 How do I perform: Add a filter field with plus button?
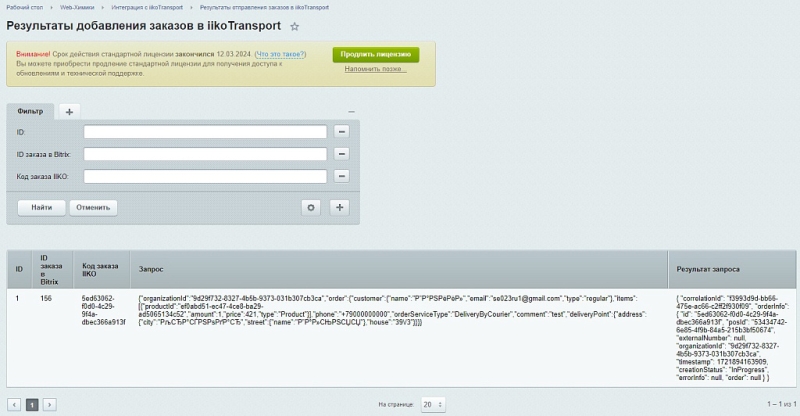tap(340, 207)
